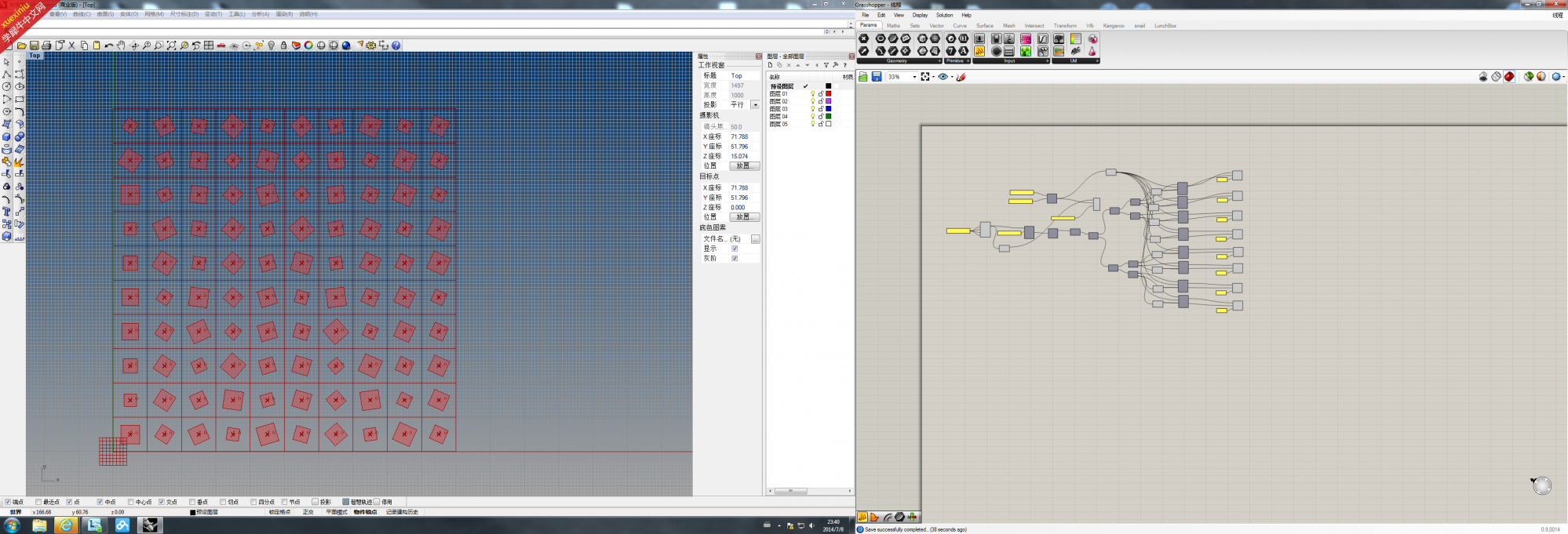Click the 文件名 browse button

point(755,239)
